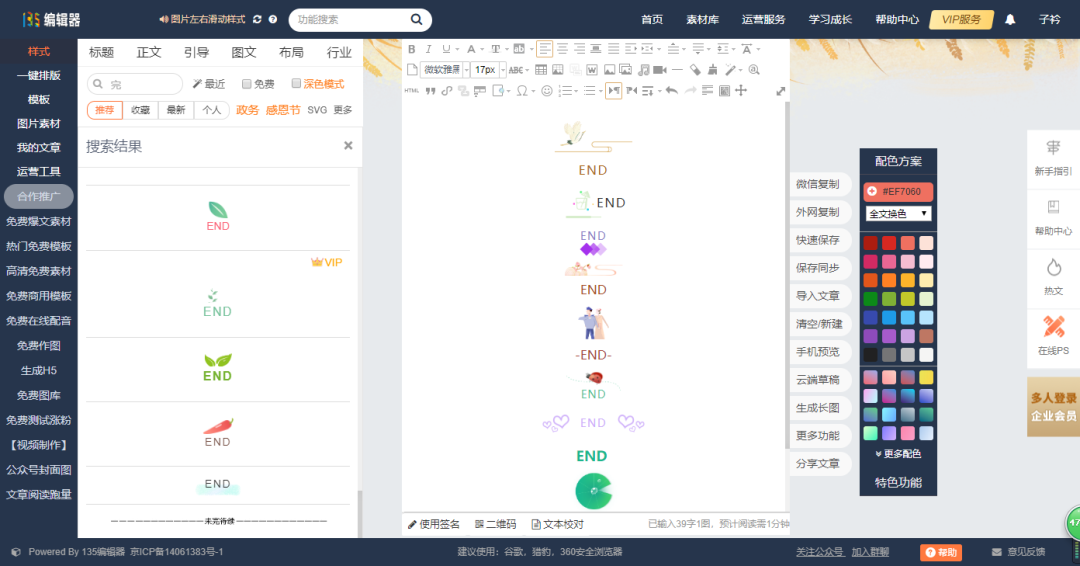The image size is (1080, 566).
Task: Pick the black color swatch
Action: click(871, 355)
